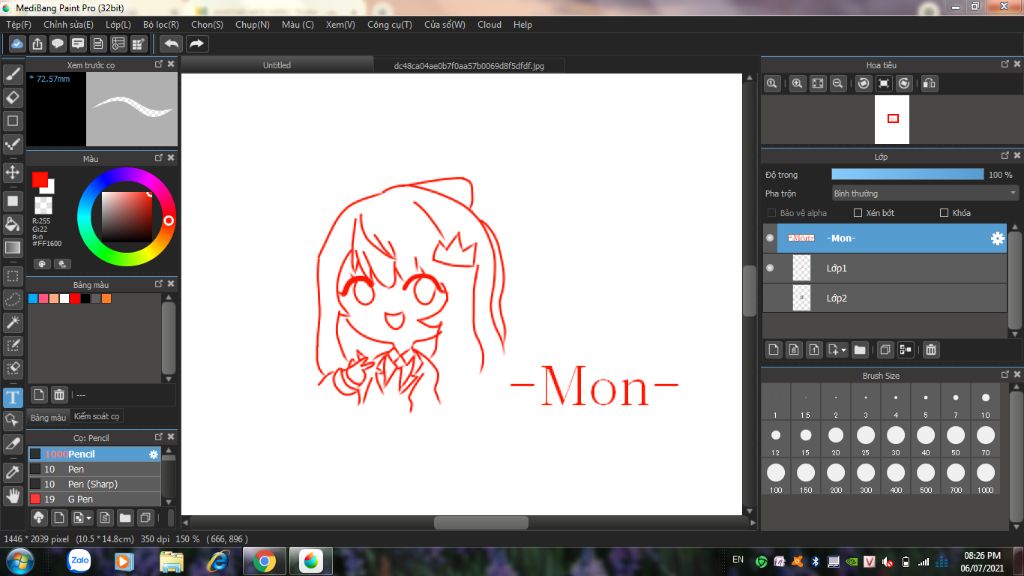
Task: Open the Công cụ(T) menu
Action: [x=389, y=24]
